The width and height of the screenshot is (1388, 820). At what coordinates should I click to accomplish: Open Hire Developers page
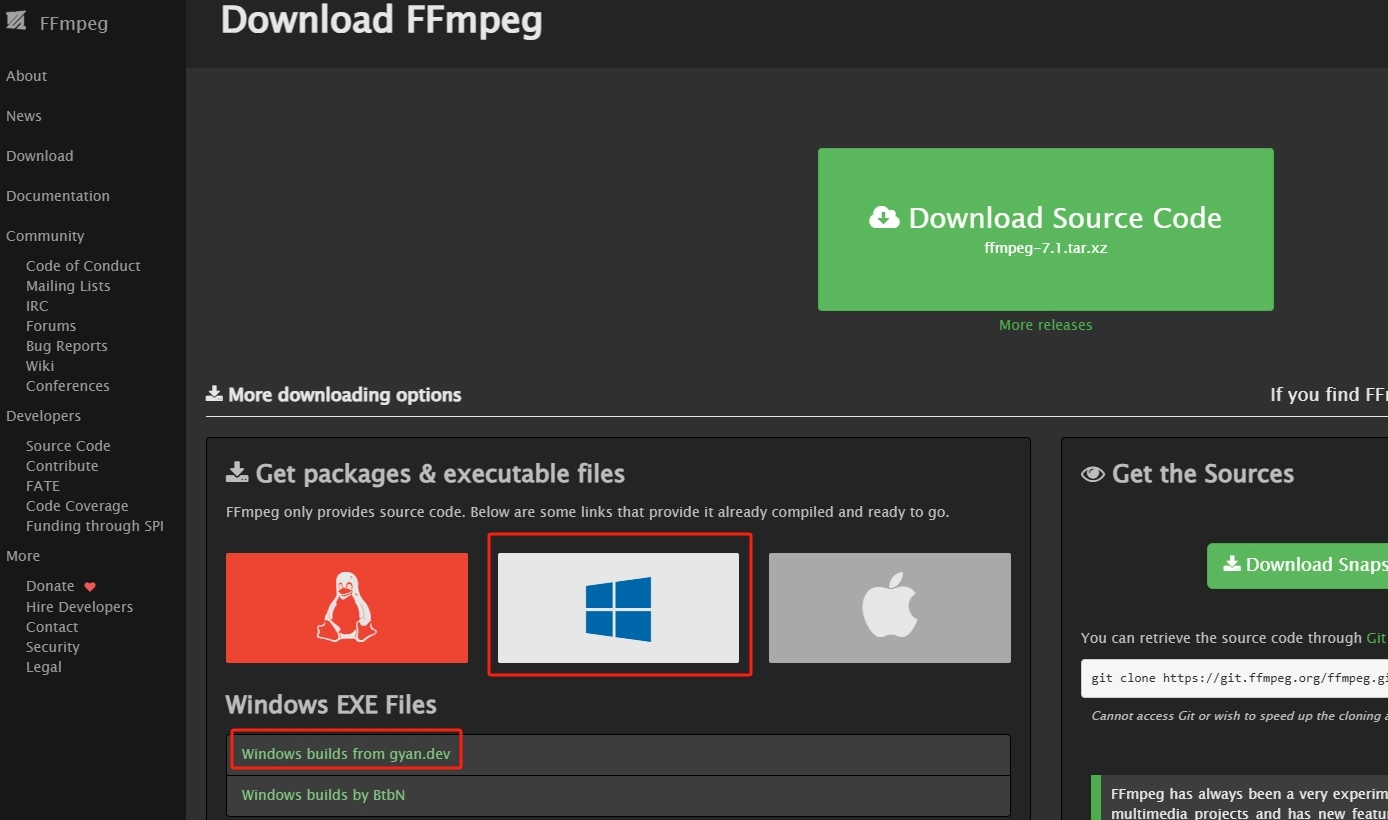(x=79, y=607)
